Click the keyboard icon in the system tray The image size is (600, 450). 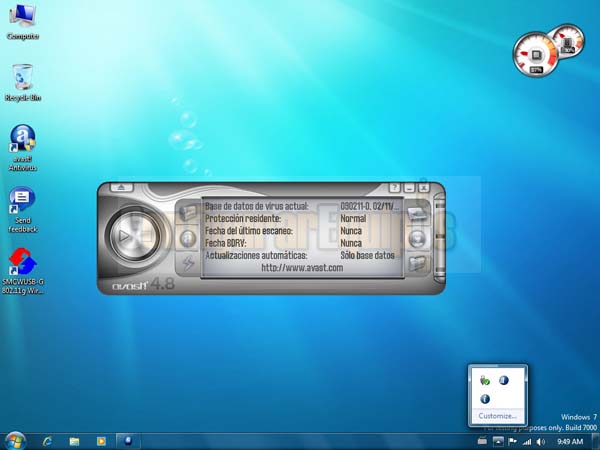tap(482, 442)
